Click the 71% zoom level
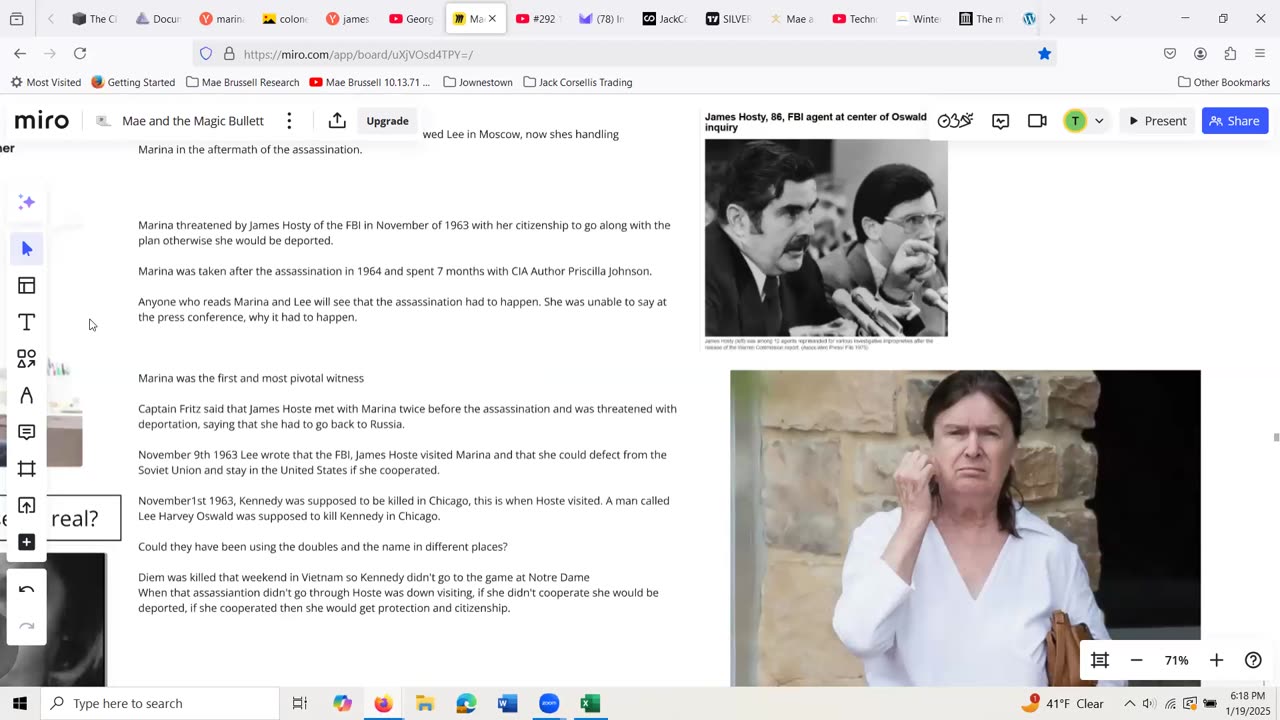Viewport: 1280px width, 720px height. [x=1176, y=660]
